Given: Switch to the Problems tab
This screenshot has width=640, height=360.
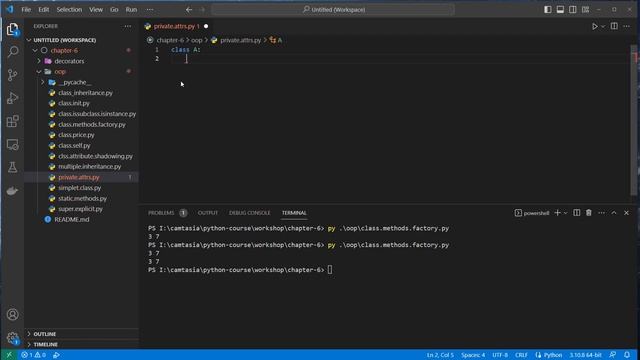Looking at the screenshot, I should click(161, 213).
